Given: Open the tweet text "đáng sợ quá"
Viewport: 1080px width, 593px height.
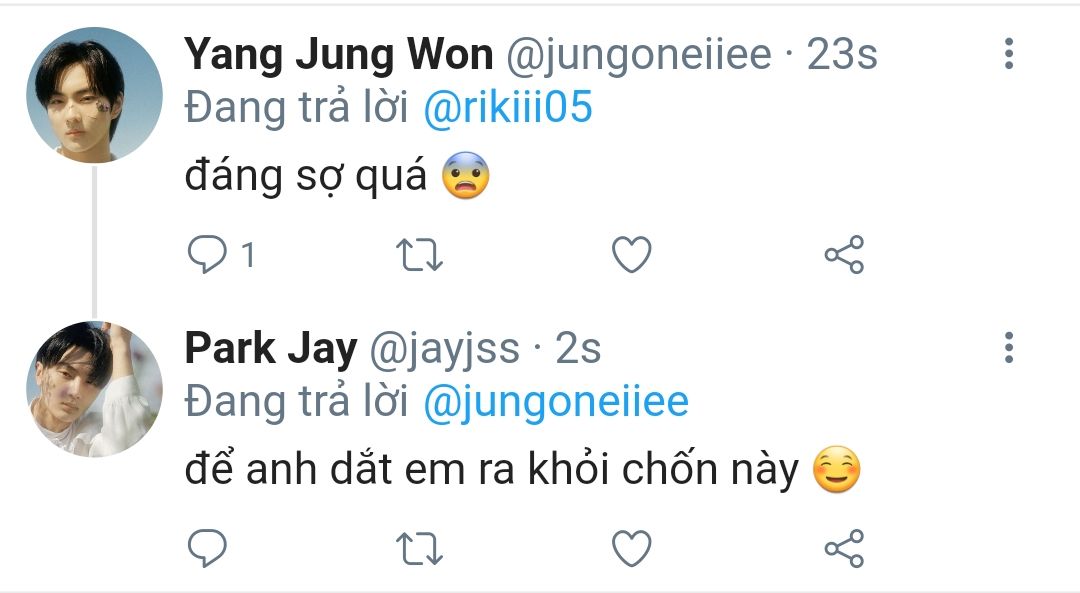Looking at the screenshot, I should [x=306, y=178].
